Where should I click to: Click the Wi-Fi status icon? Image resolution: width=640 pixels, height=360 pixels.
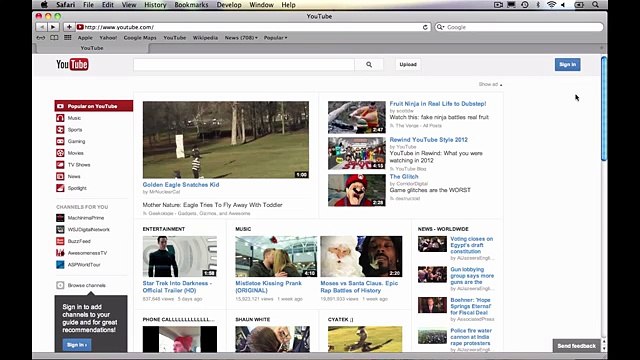551,5
